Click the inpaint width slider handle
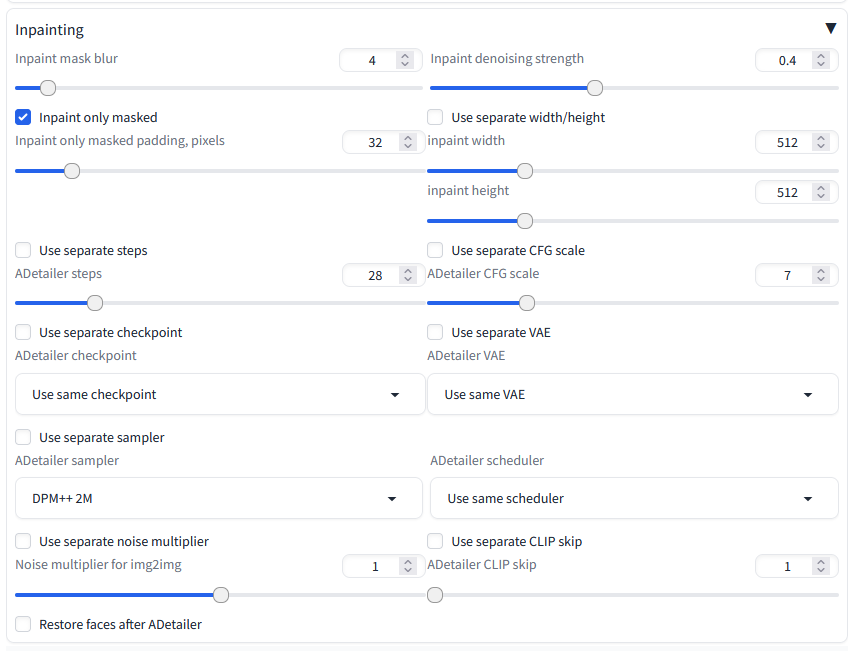The width and height of the screenshot is (854, 651). (524, 171)
